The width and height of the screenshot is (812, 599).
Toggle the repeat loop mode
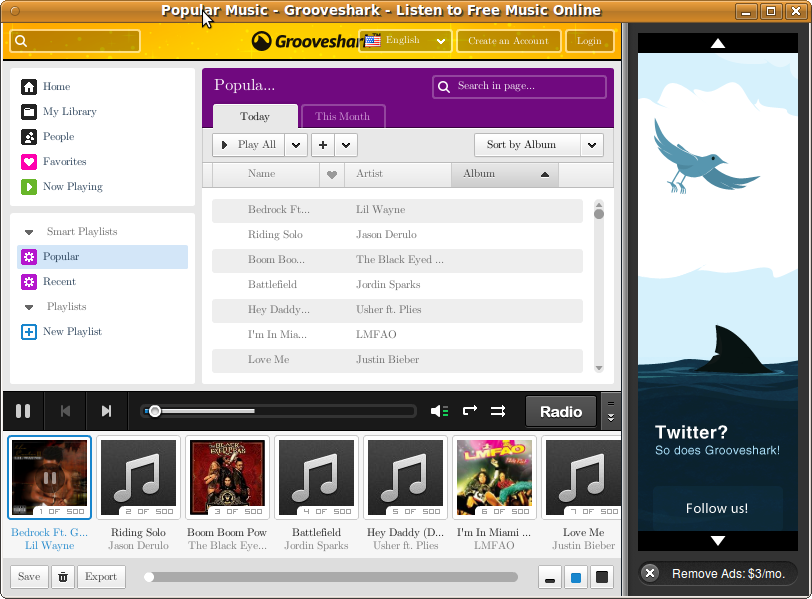point(470,411)
